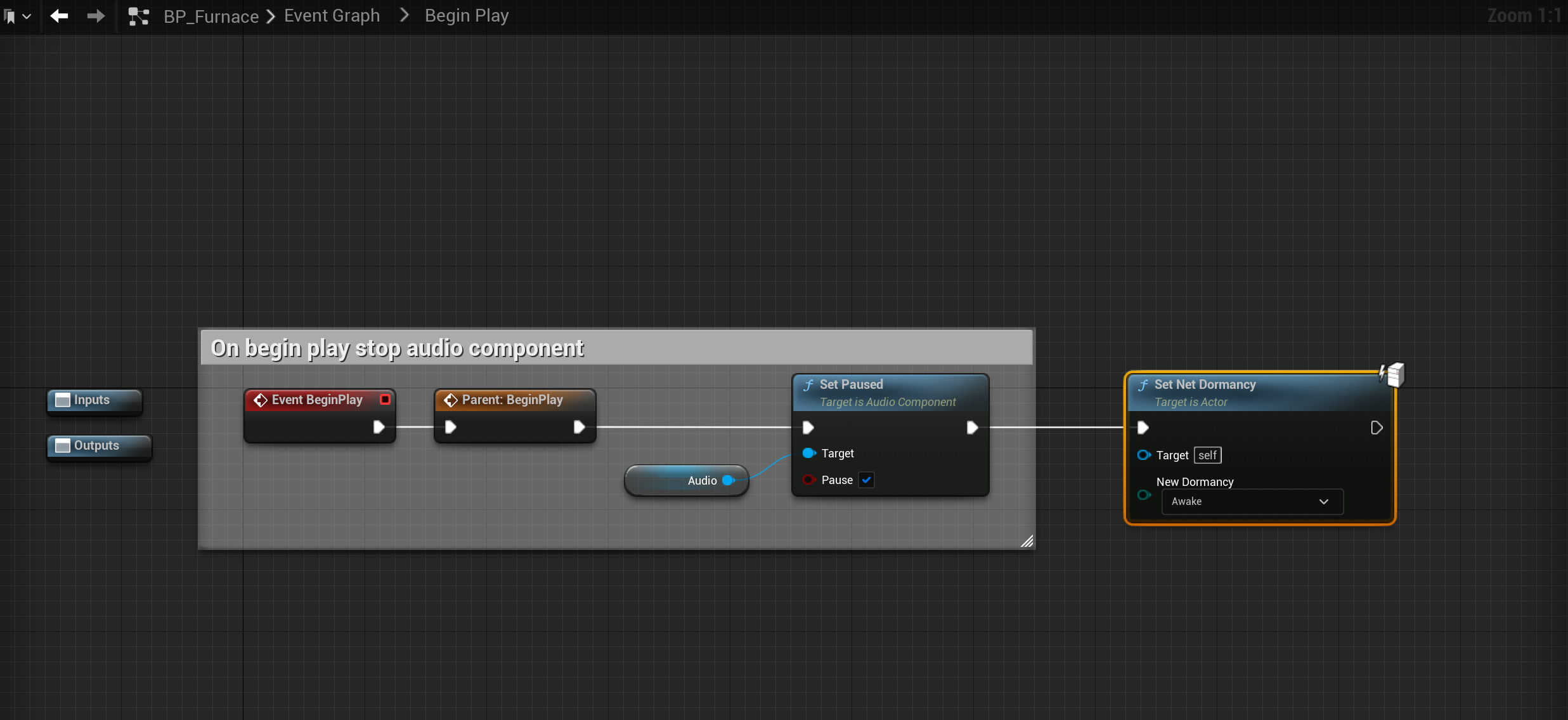The width and height of the screenshot is (1568, 720).
Task: Select the comment title 'On begin play stop audio component'
Action: (397, 348)
